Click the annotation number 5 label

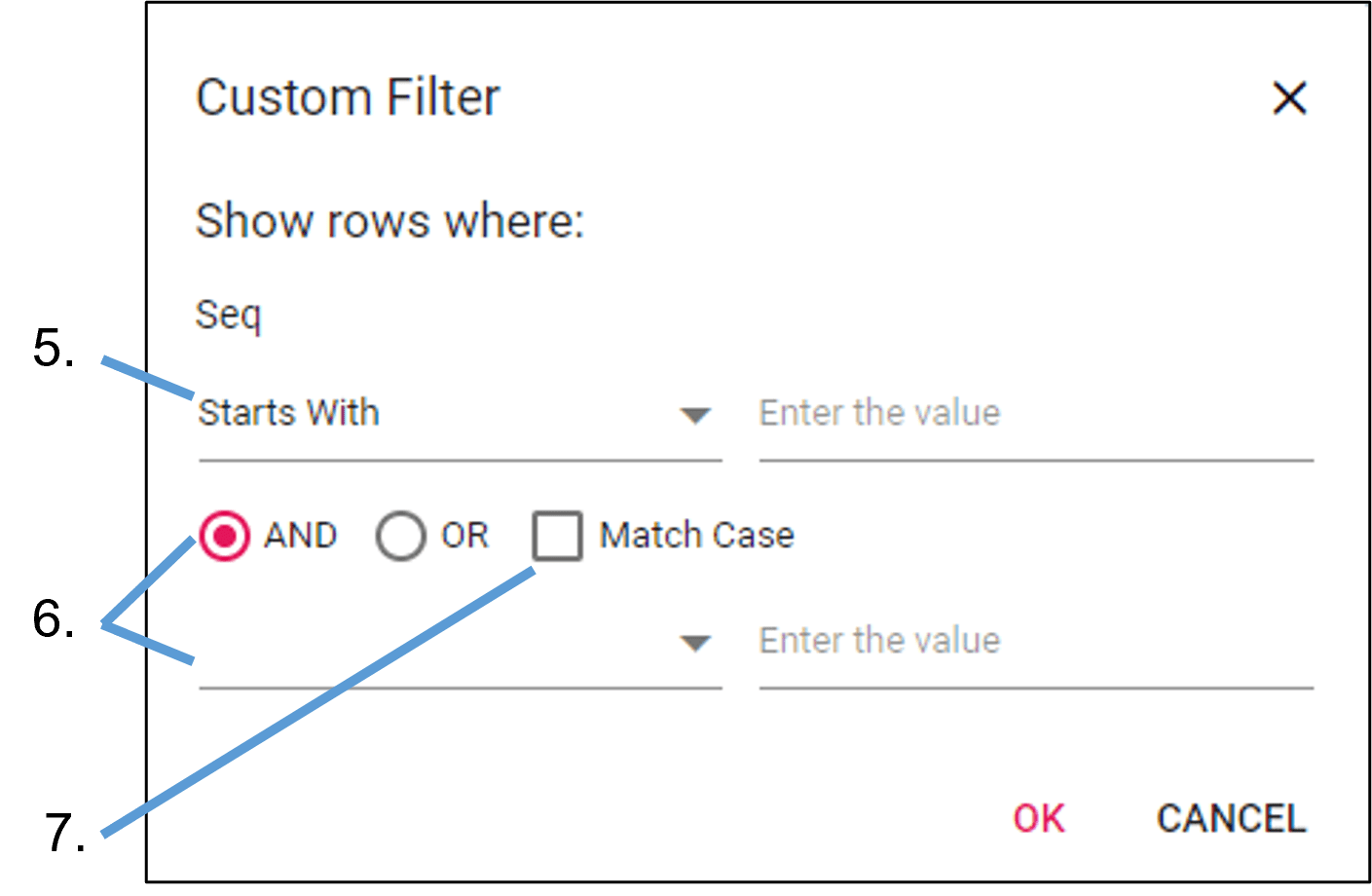coord(54,349)
